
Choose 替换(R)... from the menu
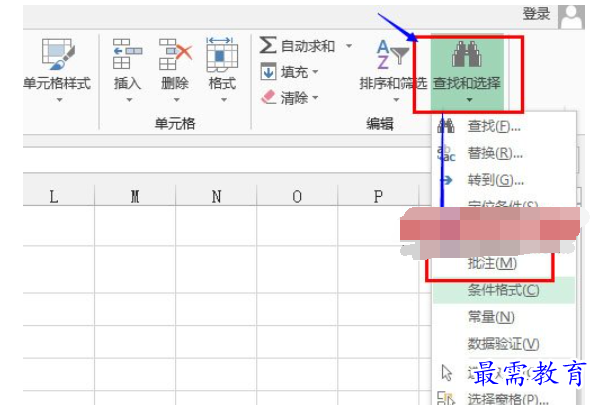[504, 154]
